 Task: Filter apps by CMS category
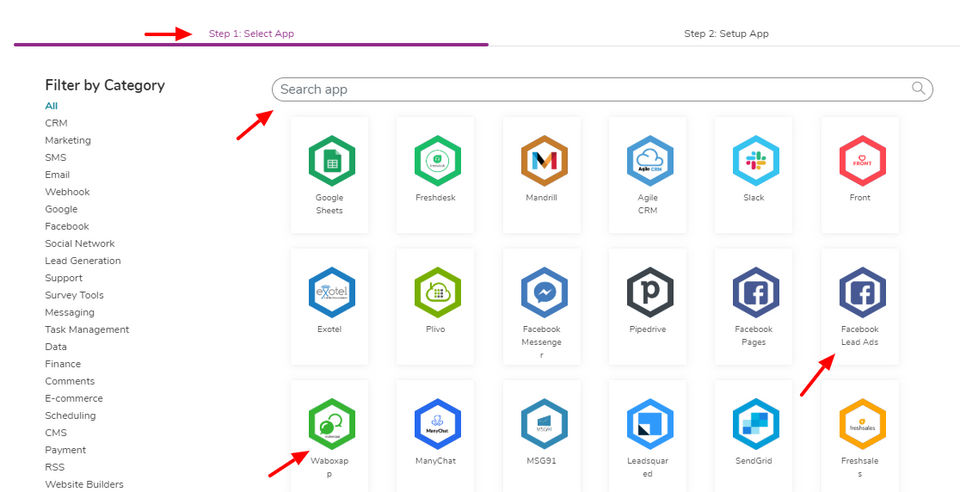point(56,433)
